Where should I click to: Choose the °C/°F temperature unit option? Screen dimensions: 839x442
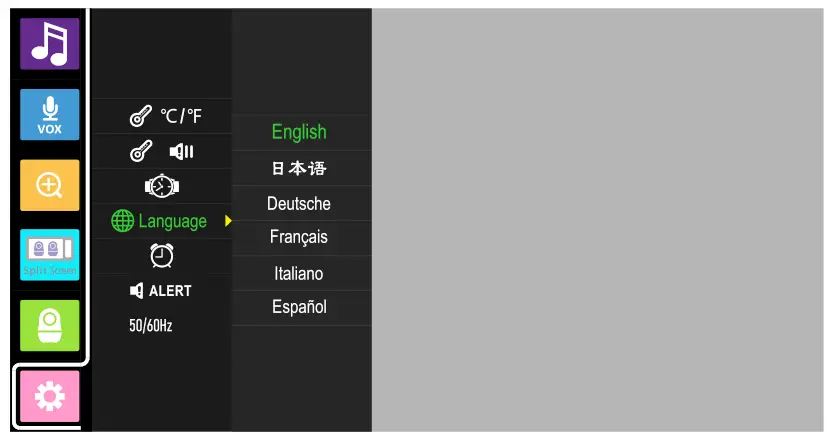(166, 117)
